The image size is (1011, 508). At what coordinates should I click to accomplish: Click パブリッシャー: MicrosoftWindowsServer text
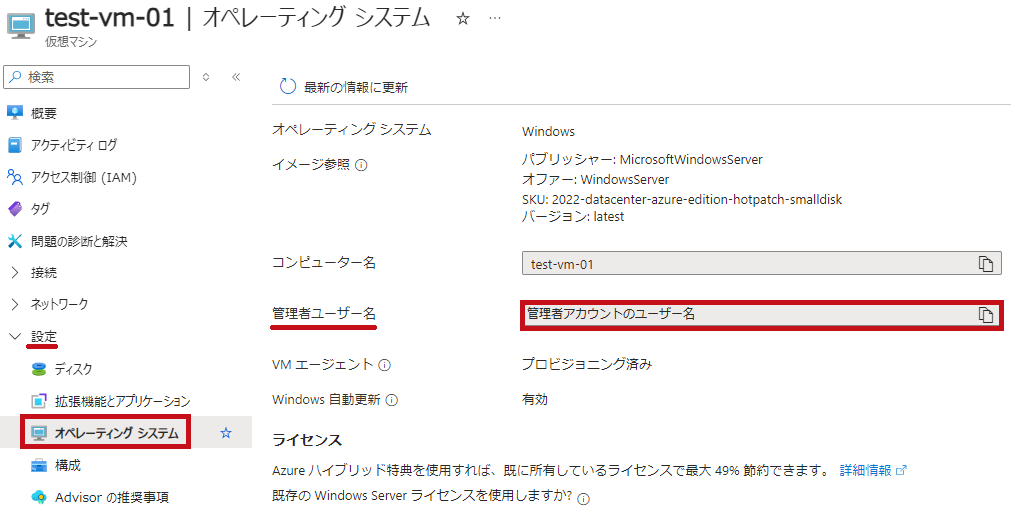[642, 159]
